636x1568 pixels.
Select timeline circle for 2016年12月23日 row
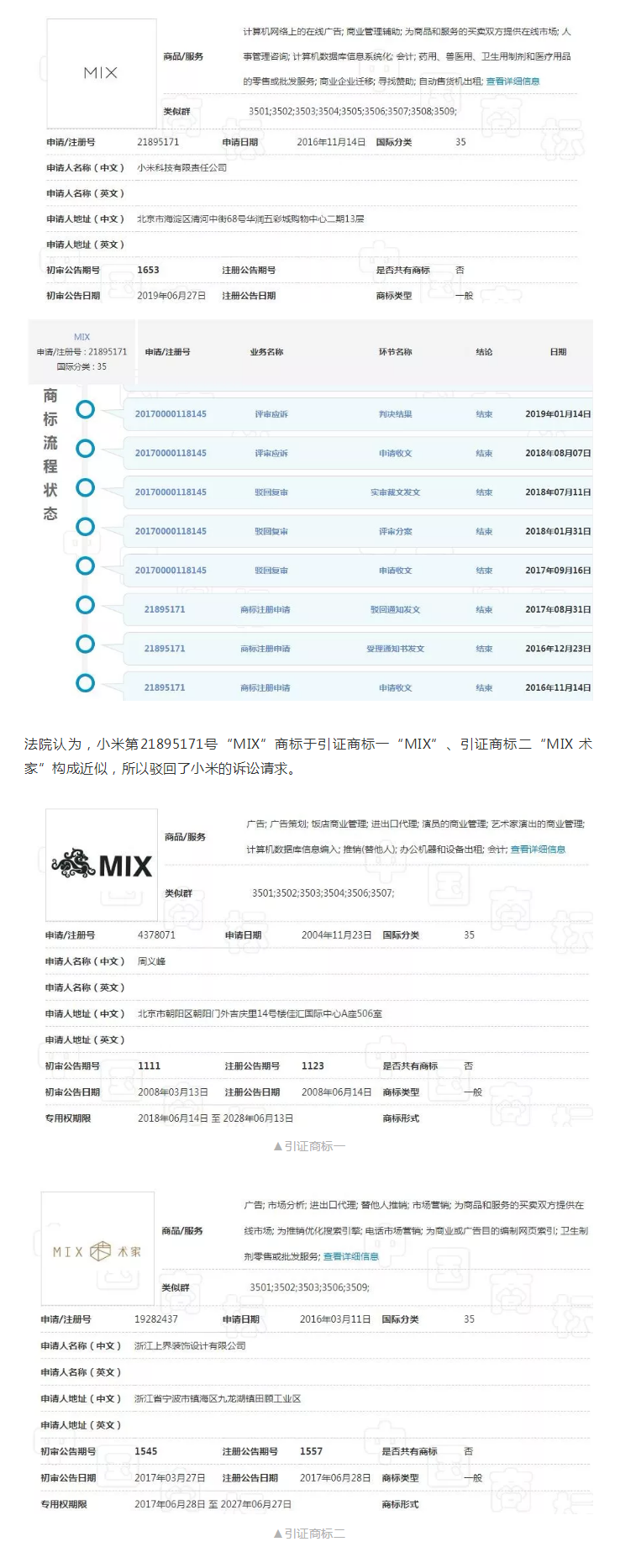click(85, 644)
